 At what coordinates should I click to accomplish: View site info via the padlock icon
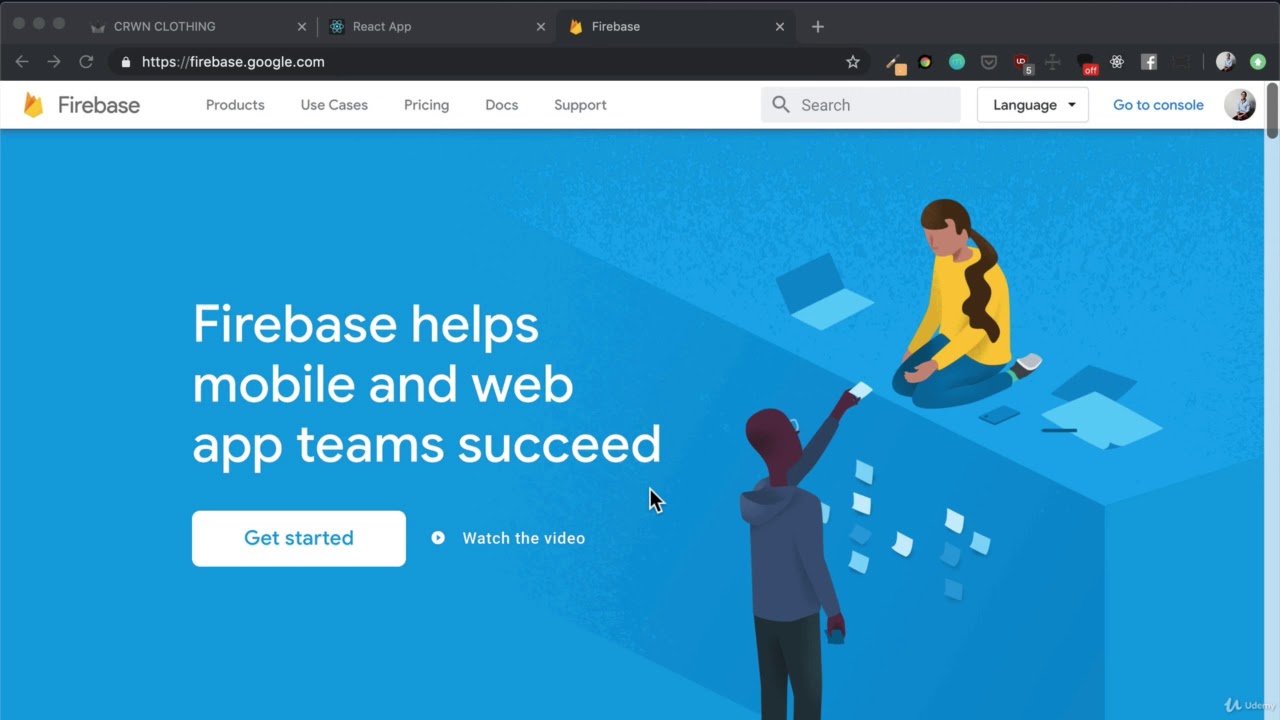click(x=125, y=62)
